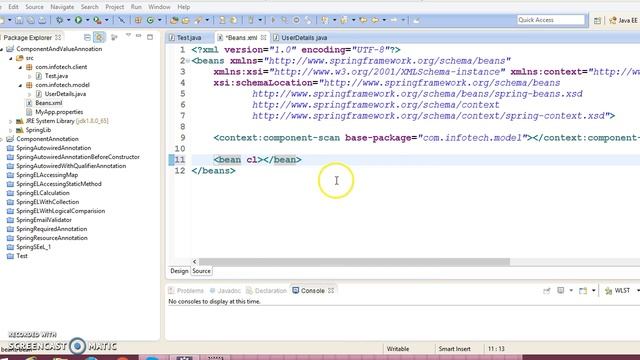Click the Save All toolbar icon

point(31,20)
